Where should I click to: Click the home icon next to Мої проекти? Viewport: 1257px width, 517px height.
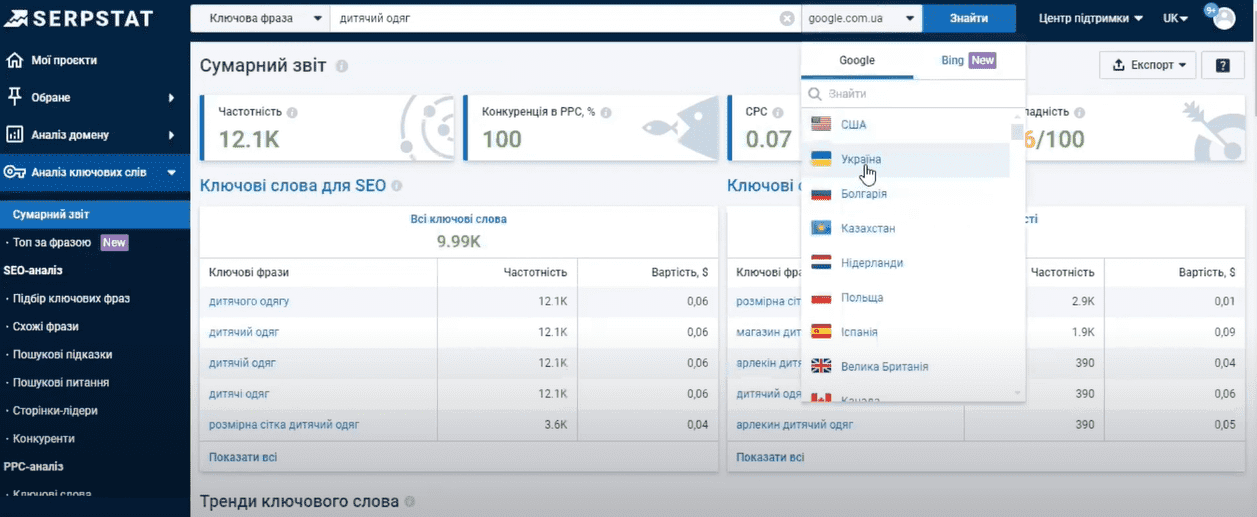(x=15, y=60)
